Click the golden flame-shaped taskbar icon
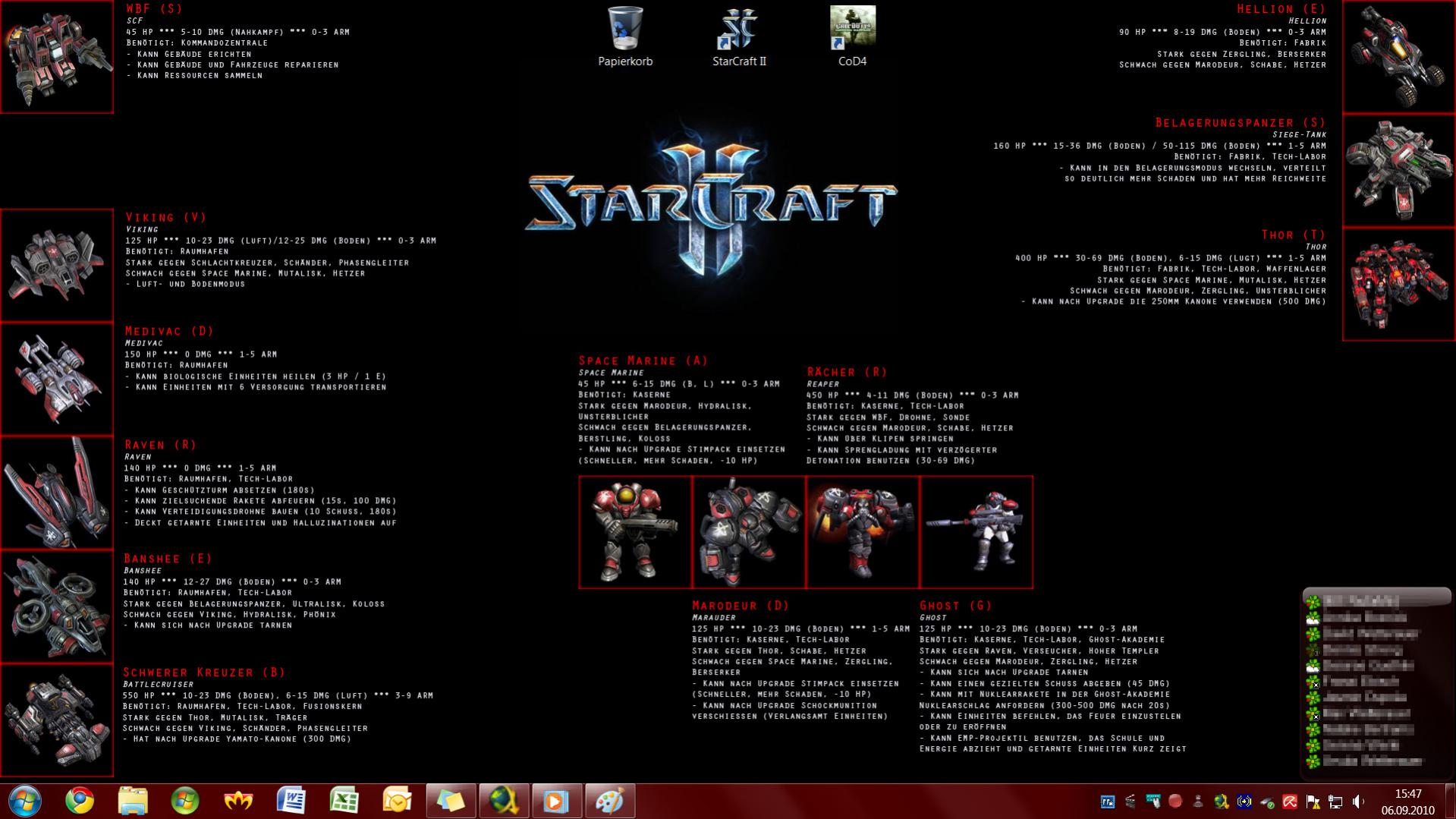 click(x=238, y=801)
